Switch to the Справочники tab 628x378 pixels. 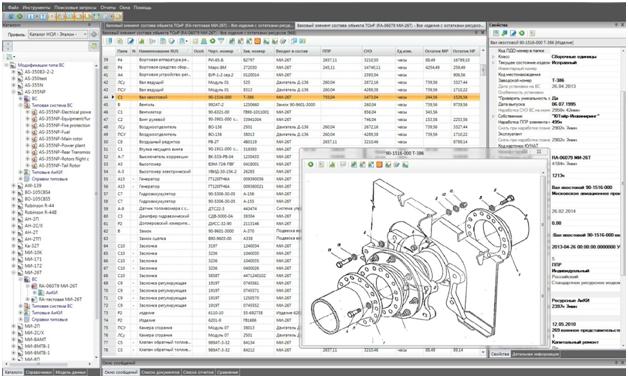[39, 372]
